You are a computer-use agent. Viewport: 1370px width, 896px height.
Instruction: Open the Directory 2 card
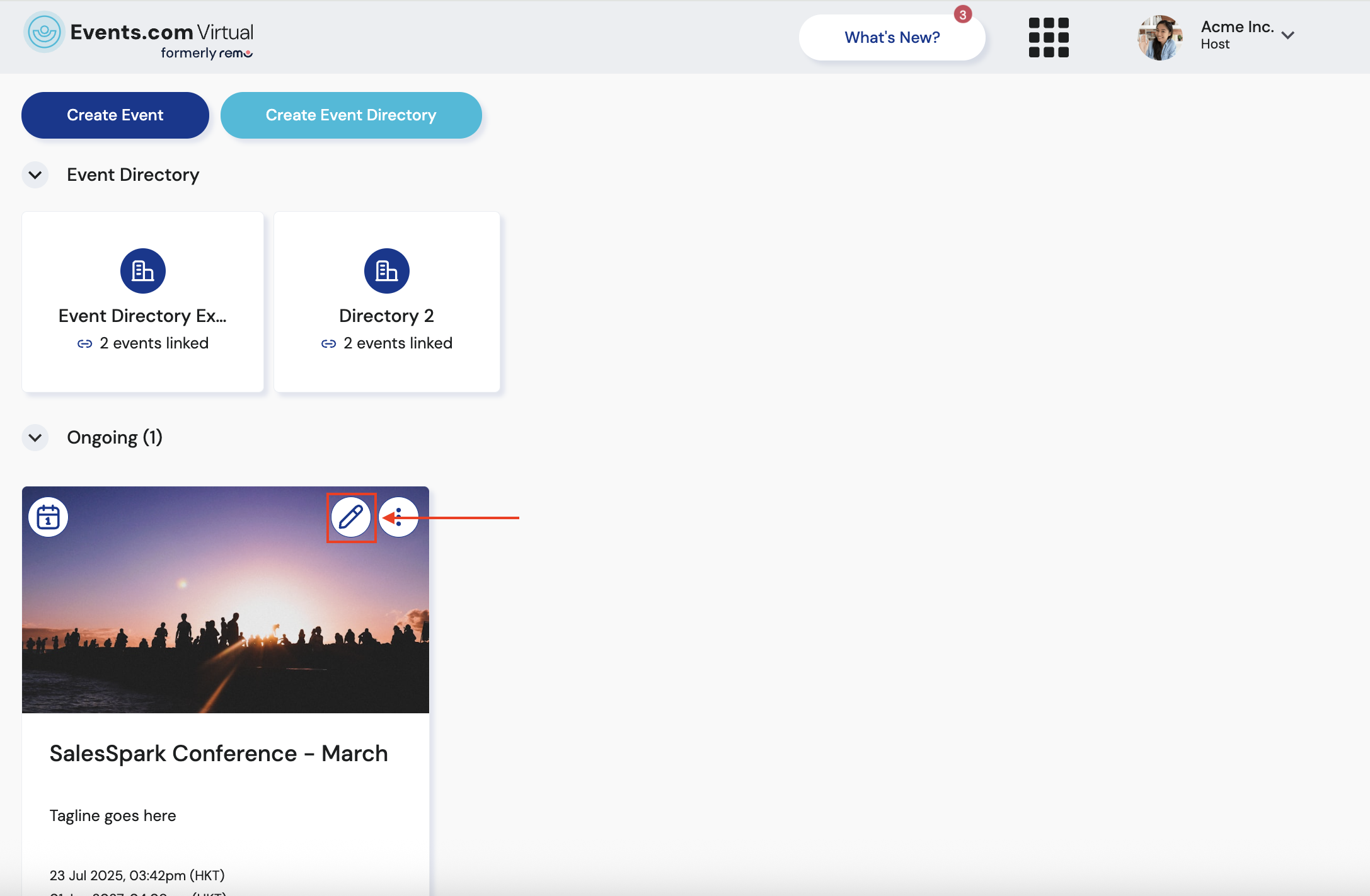(x=386, y=316)
